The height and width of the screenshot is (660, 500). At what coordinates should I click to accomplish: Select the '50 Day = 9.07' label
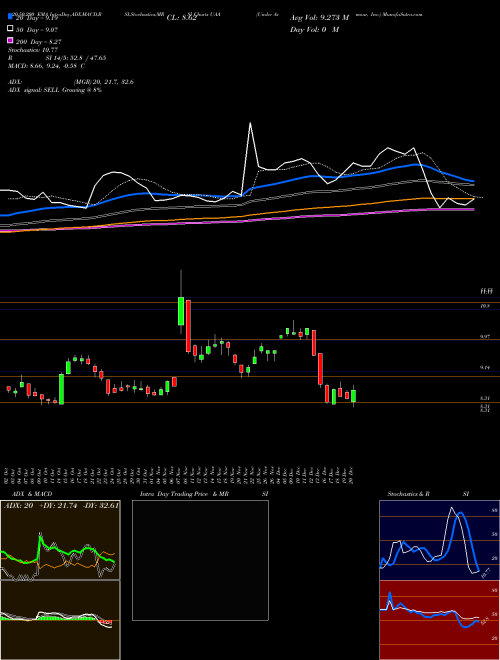(37, 30)
